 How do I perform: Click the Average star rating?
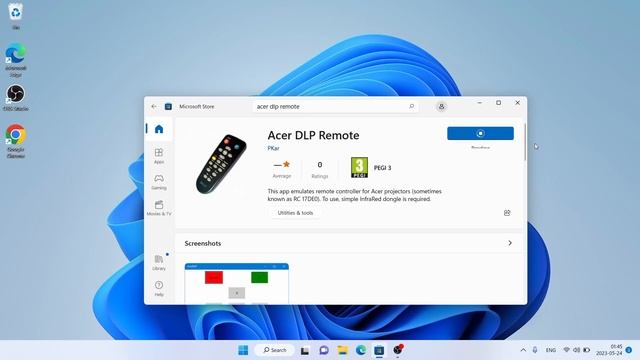click(x=282, y=169)
